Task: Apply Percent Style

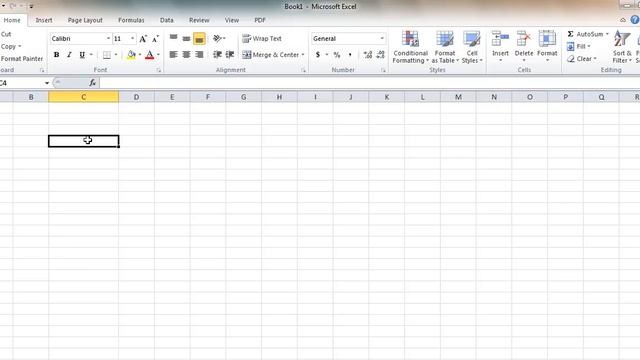Action: pos(337,55)
